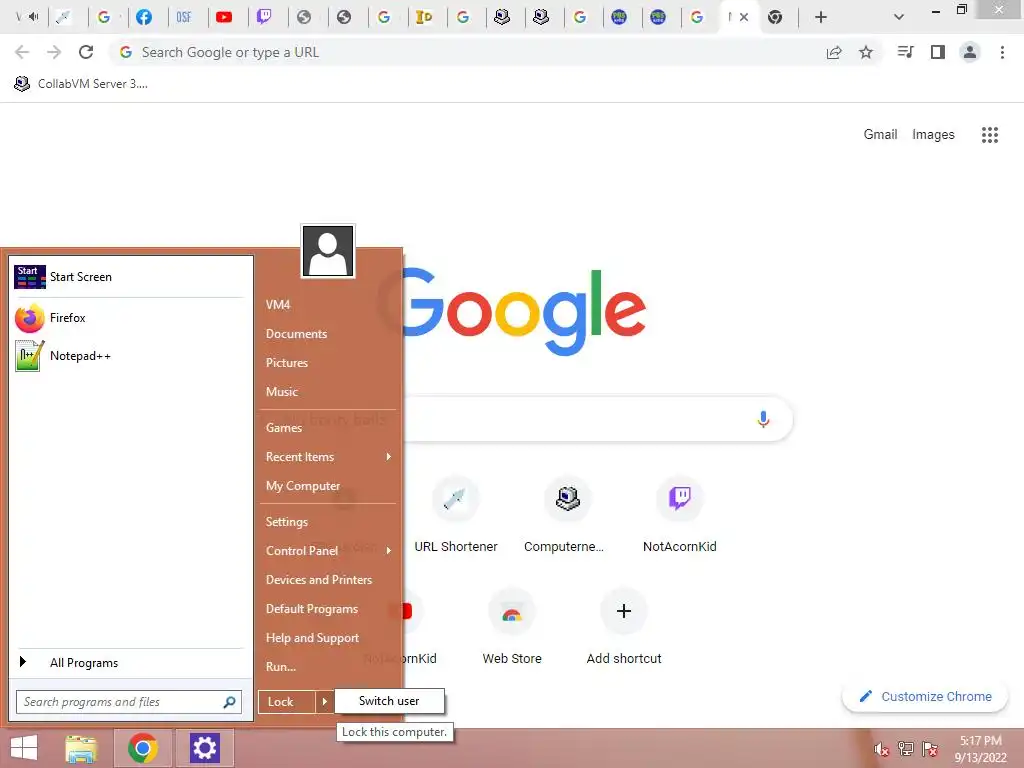Open the URL Shortener shortcut
This screenshot has width=1024, height=768.
[456, 515]
